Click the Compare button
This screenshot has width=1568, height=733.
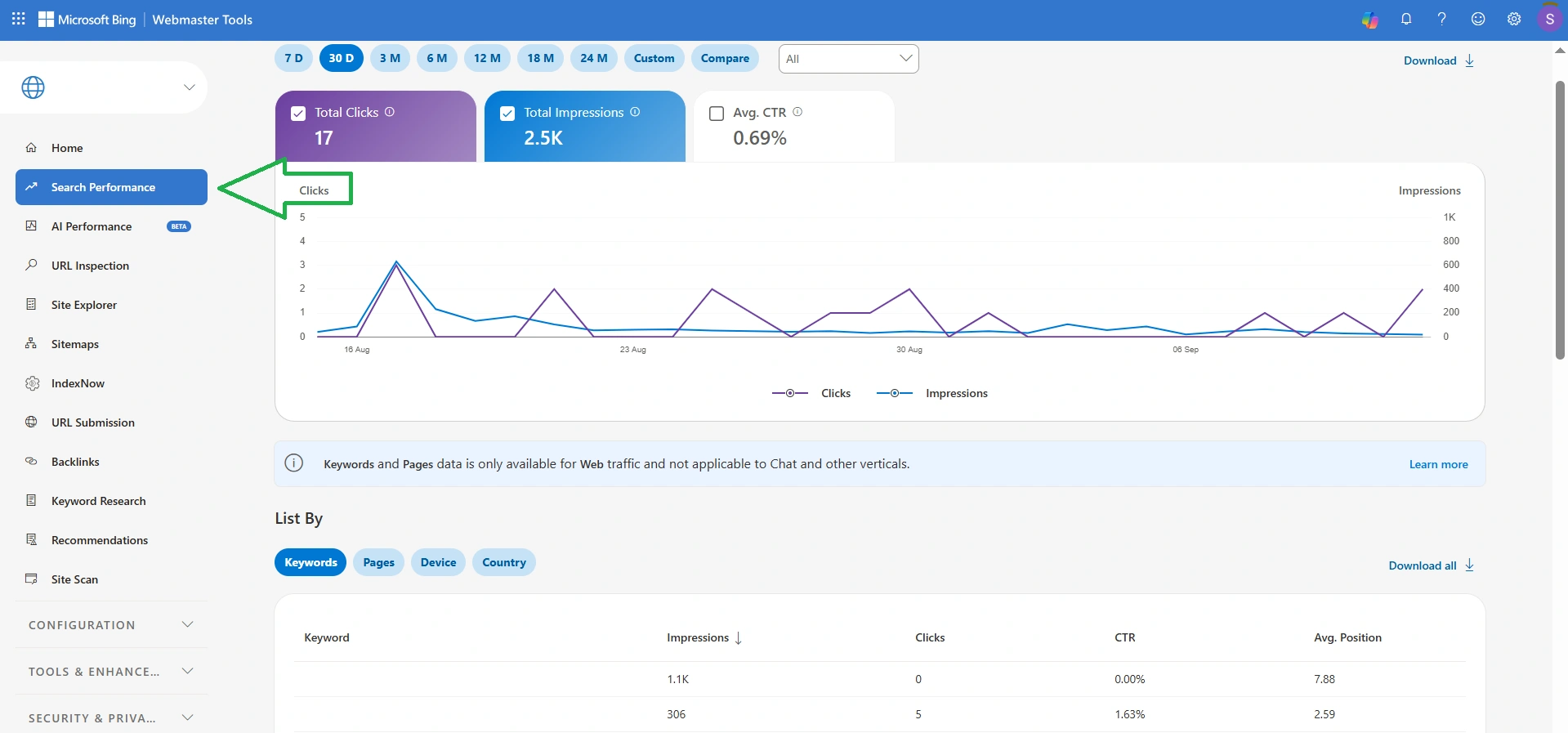pyautogui.click(x=725, y=58)
